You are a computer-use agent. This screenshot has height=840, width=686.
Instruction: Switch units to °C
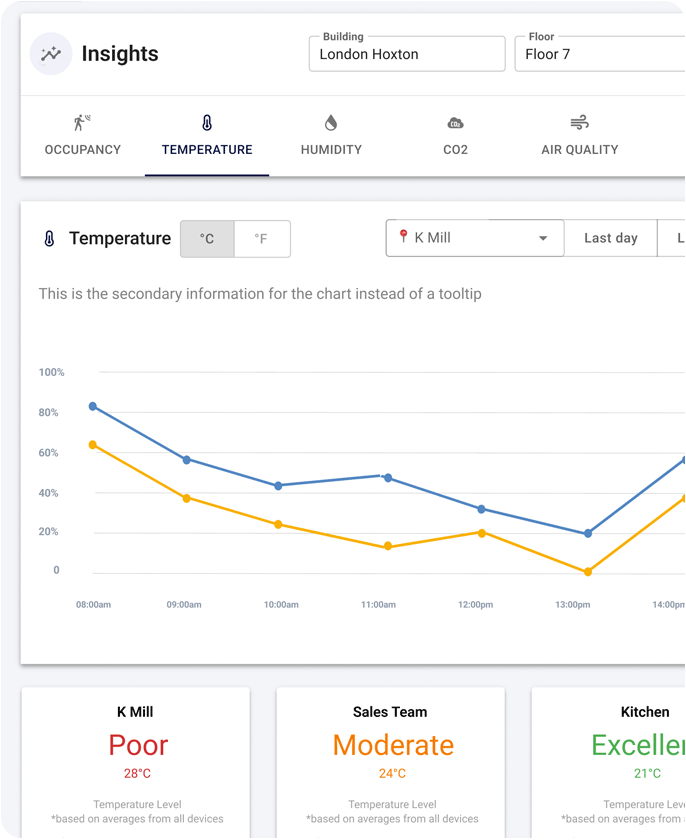207,239
